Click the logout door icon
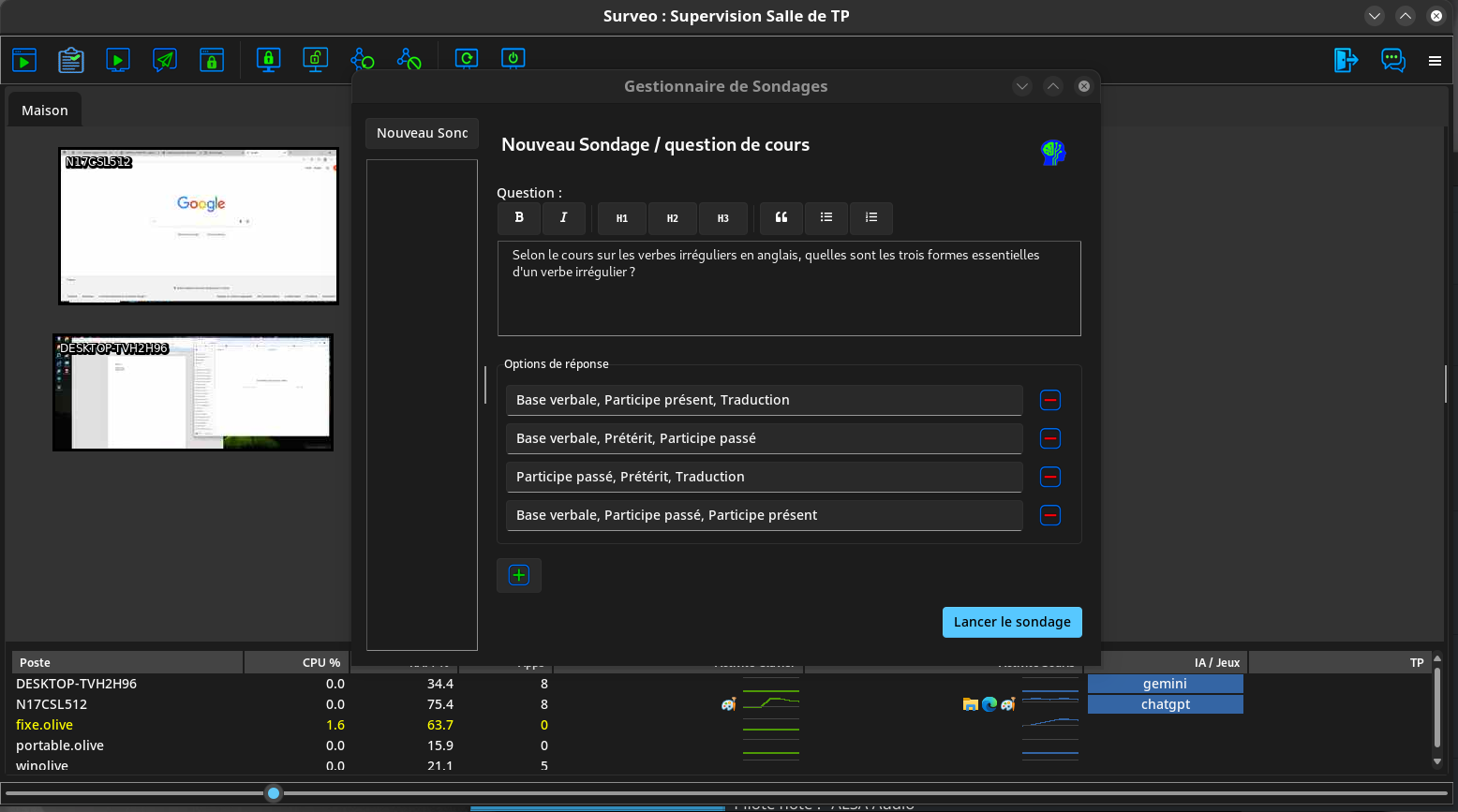Image resolution: width=1458 pixels, height=812 pixels. coord(1346,59)
